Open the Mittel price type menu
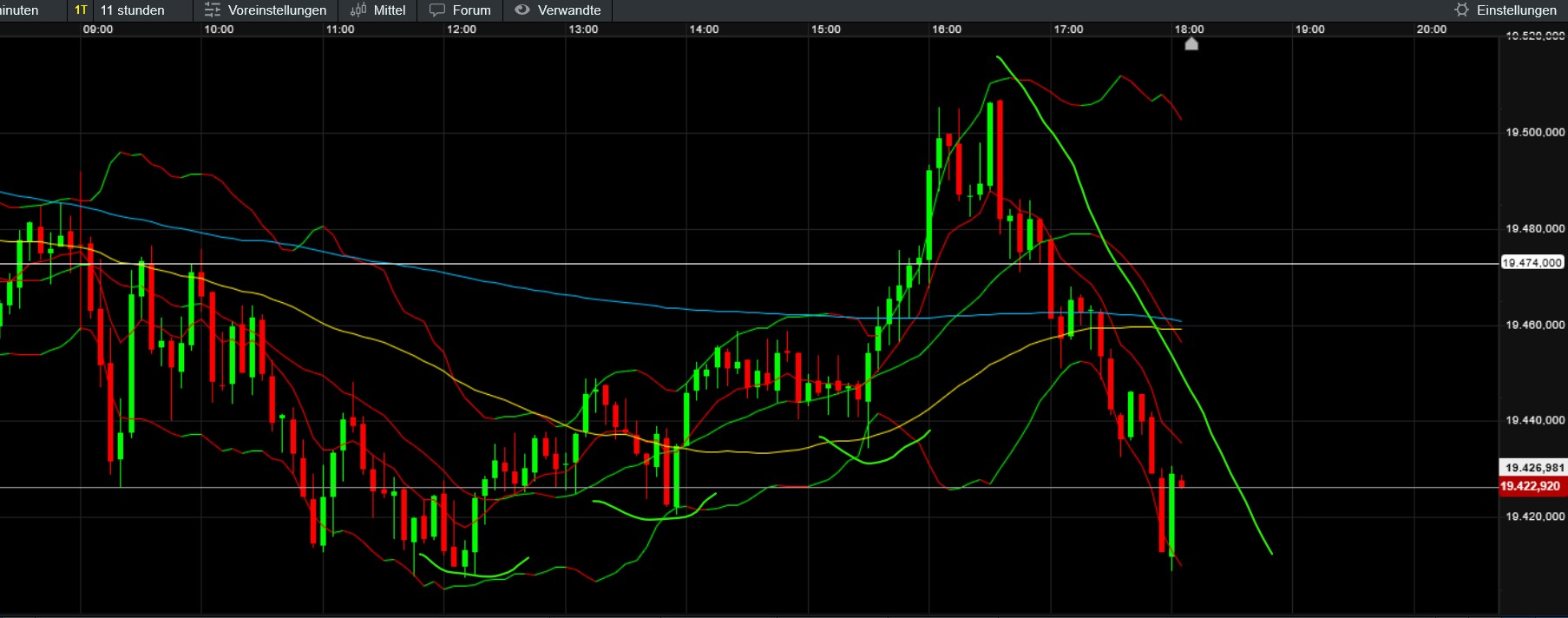 click(378, 10)
